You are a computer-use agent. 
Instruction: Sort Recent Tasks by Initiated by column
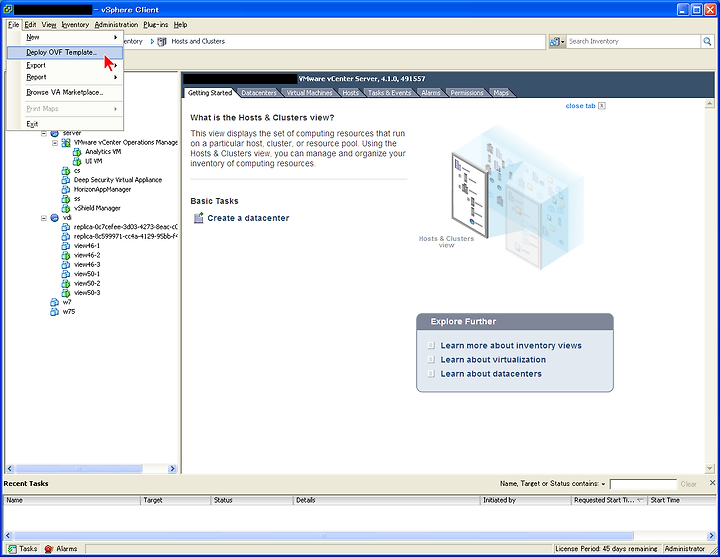[x=525, y=500]
